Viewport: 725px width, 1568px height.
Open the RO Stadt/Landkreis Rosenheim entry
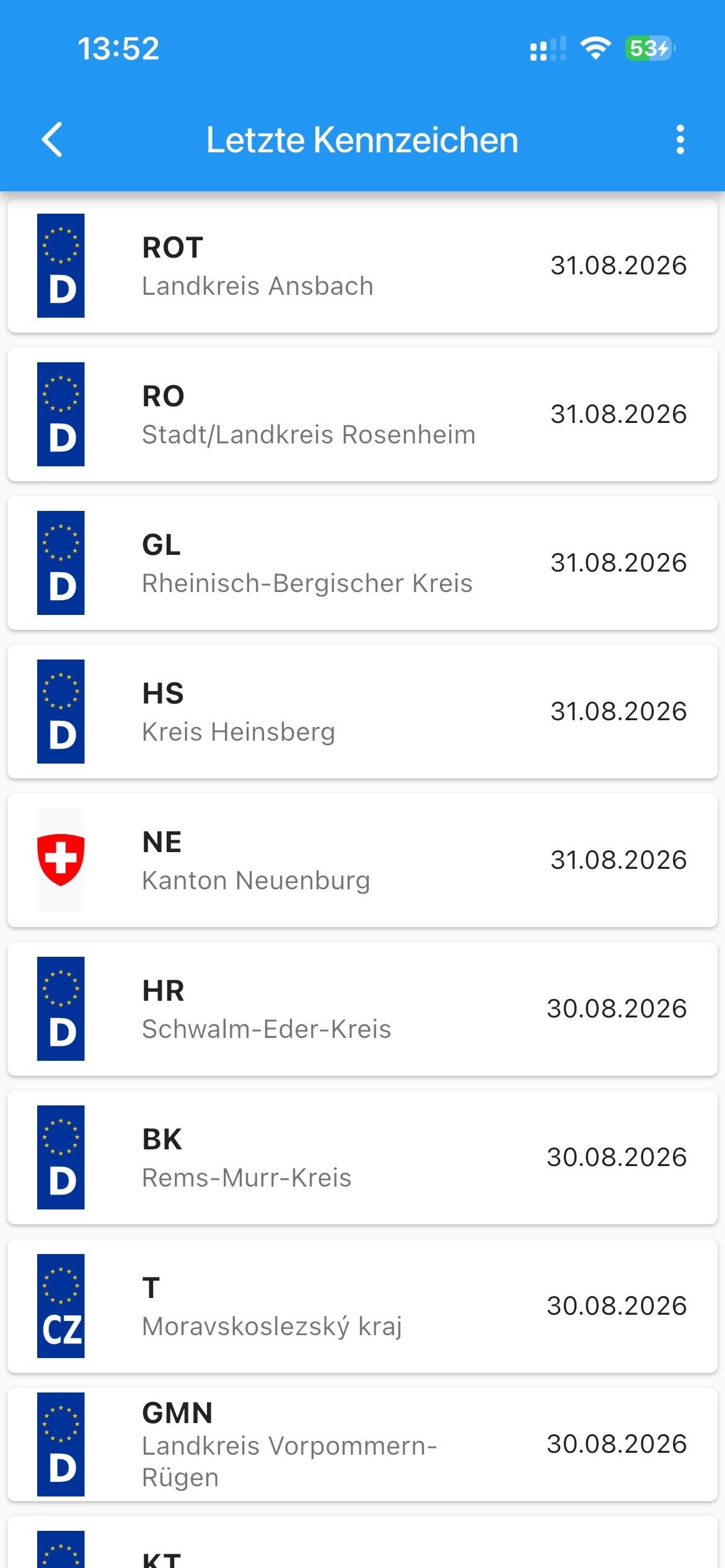(362, 414)
